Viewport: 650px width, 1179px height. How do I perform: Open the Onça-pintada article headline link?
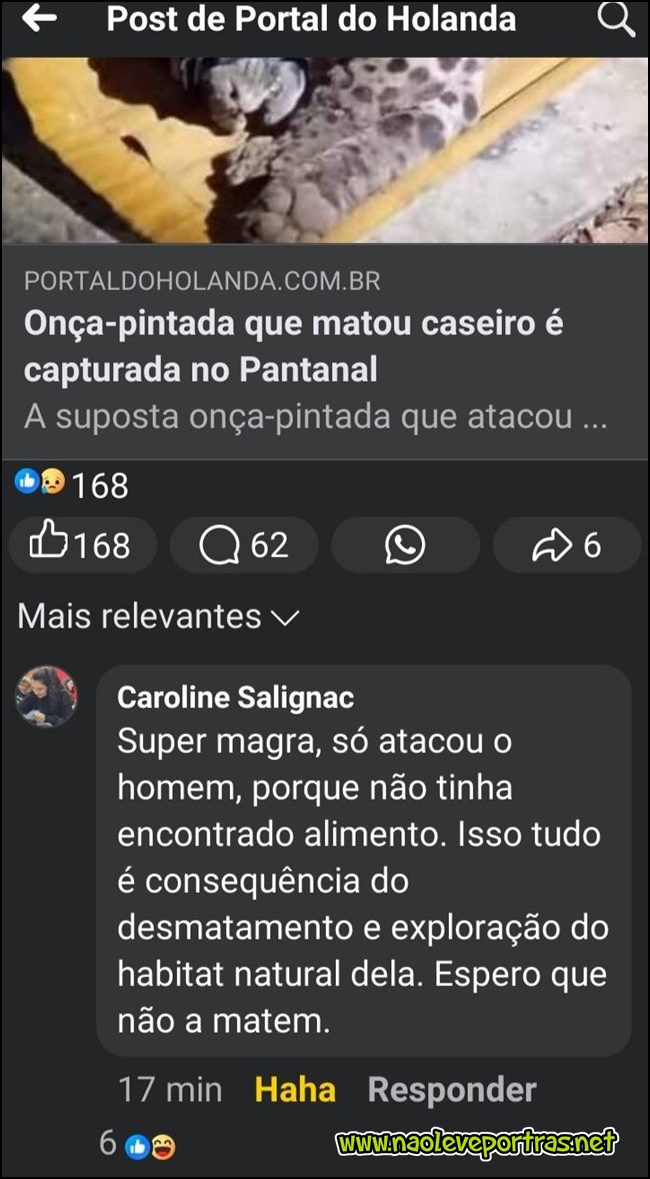coord(294,347)
